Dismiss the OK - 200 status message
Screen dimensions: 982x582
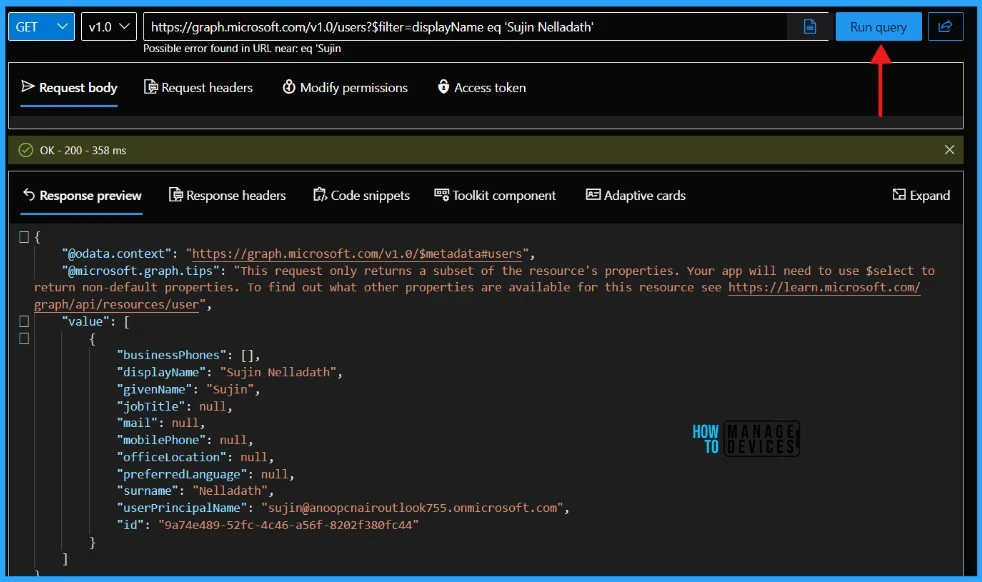coord(949,150)
